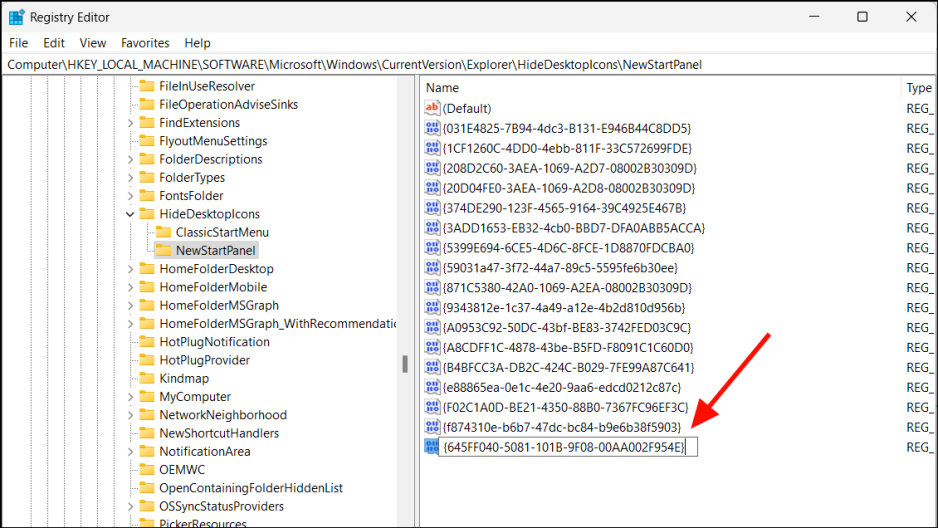
Task: Expand the FindExtensions key
Action: point(130,123)
